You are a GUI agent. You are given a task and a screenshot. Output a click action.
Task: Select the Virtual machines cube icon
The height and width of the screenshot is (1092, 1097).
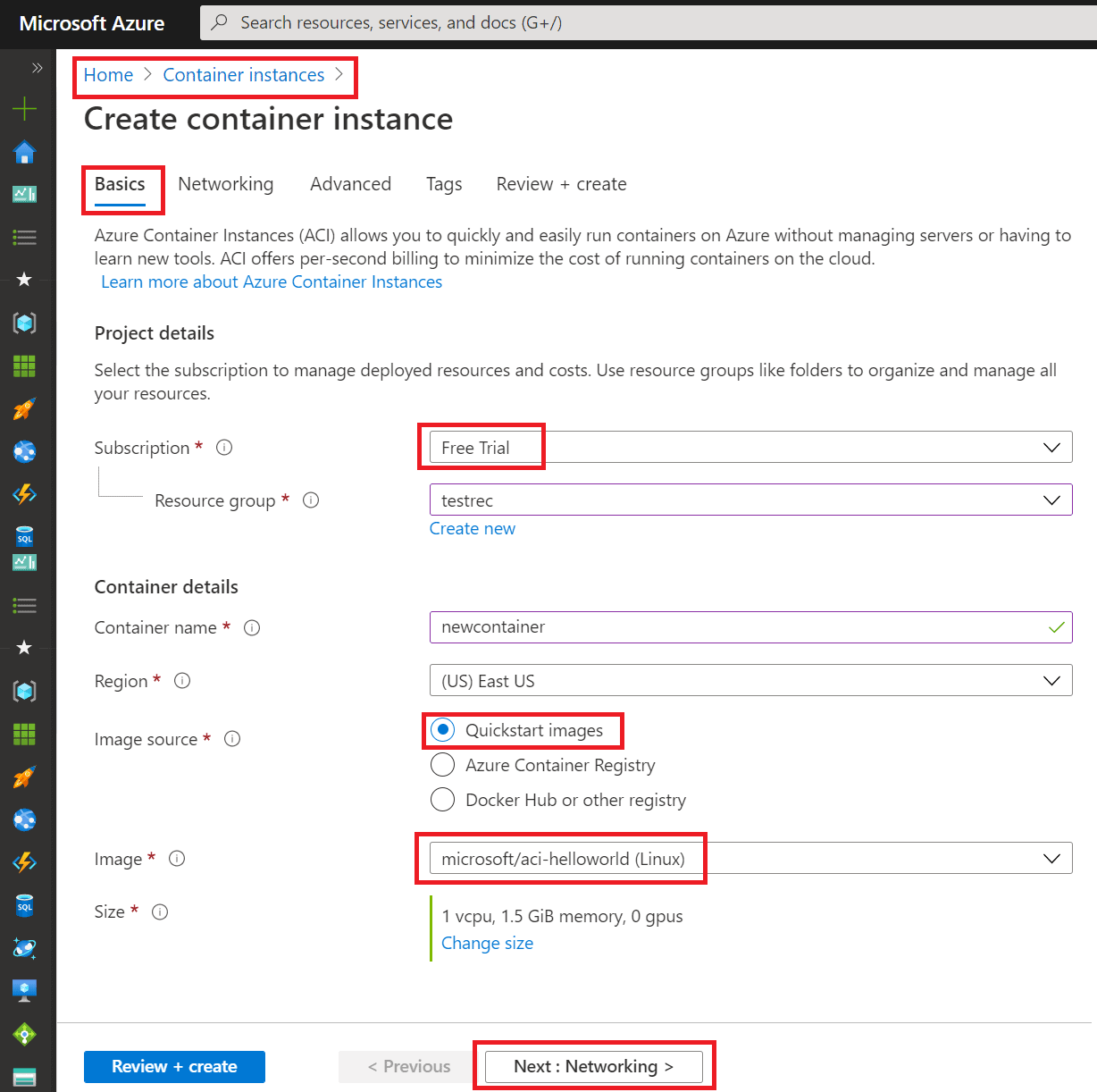click(x=24, y=323)
